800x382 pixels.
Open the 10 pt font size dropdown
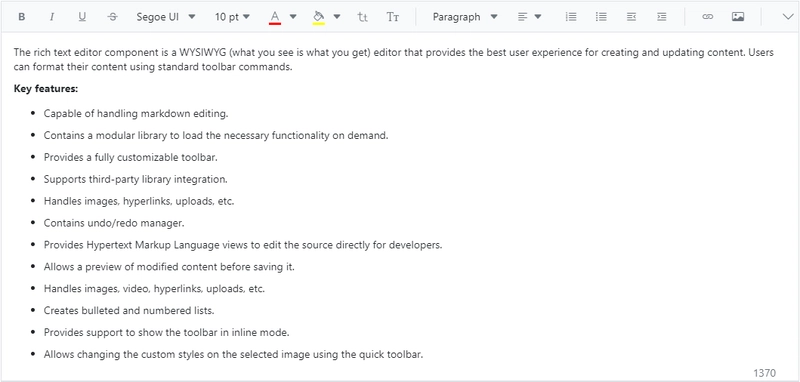click(232, 17)
